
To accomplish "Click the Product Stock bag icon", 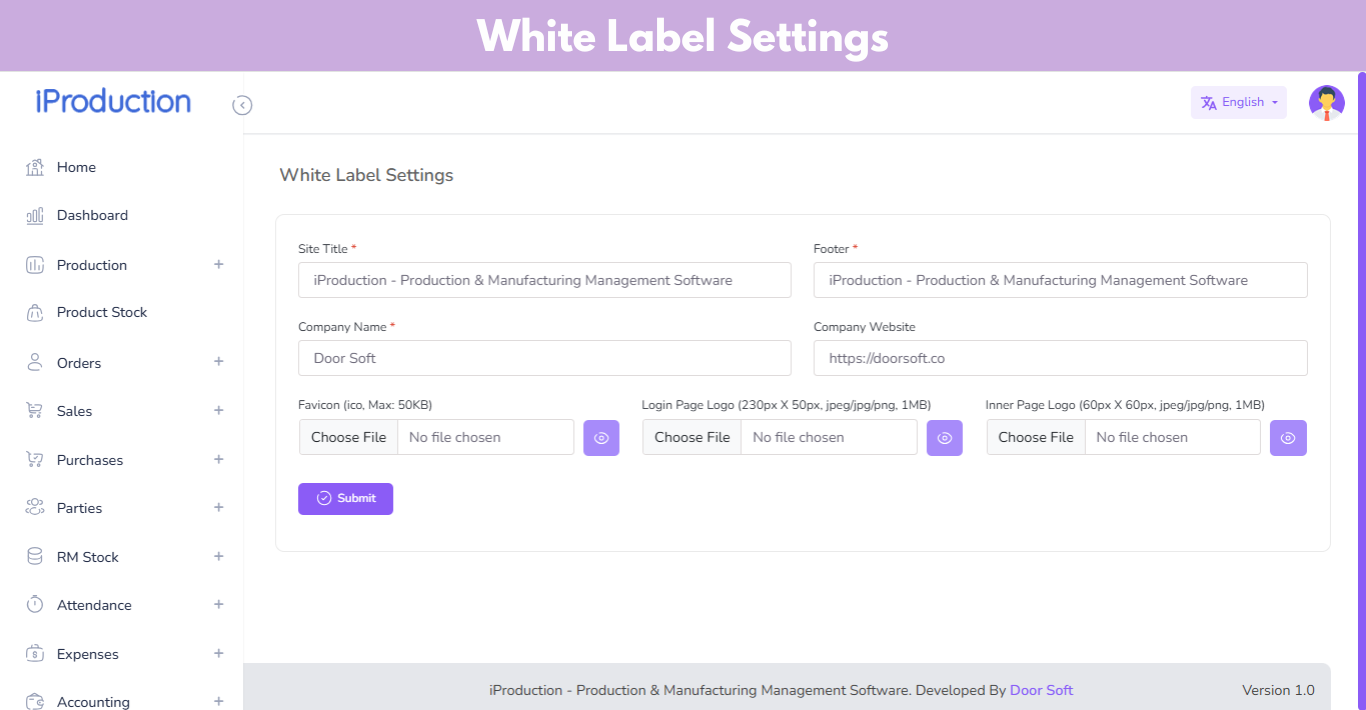I will pyautogui.click(x=35, y=313).
